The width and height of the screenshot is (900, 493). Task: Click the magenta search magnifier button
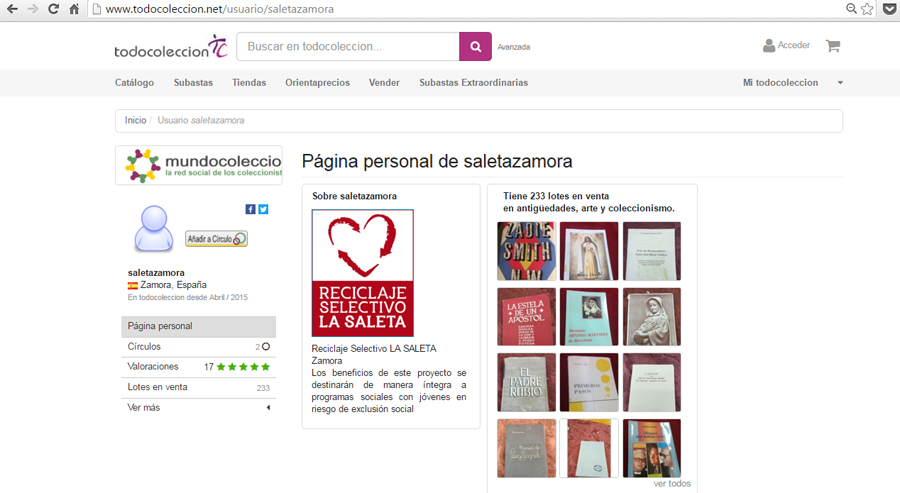[475, 46]
